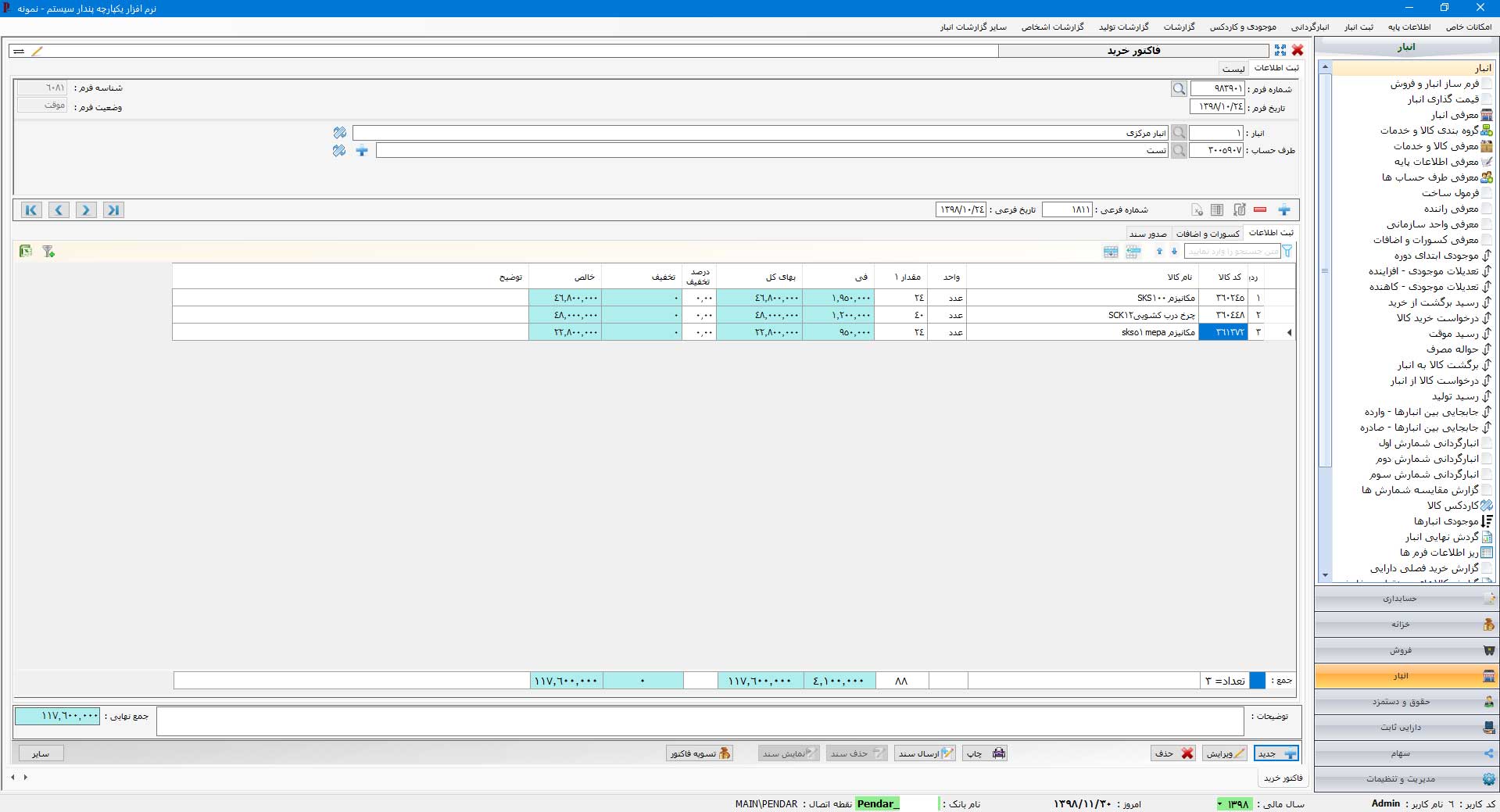
Task: Click the سایر button at bottom left
Action: 41,753
